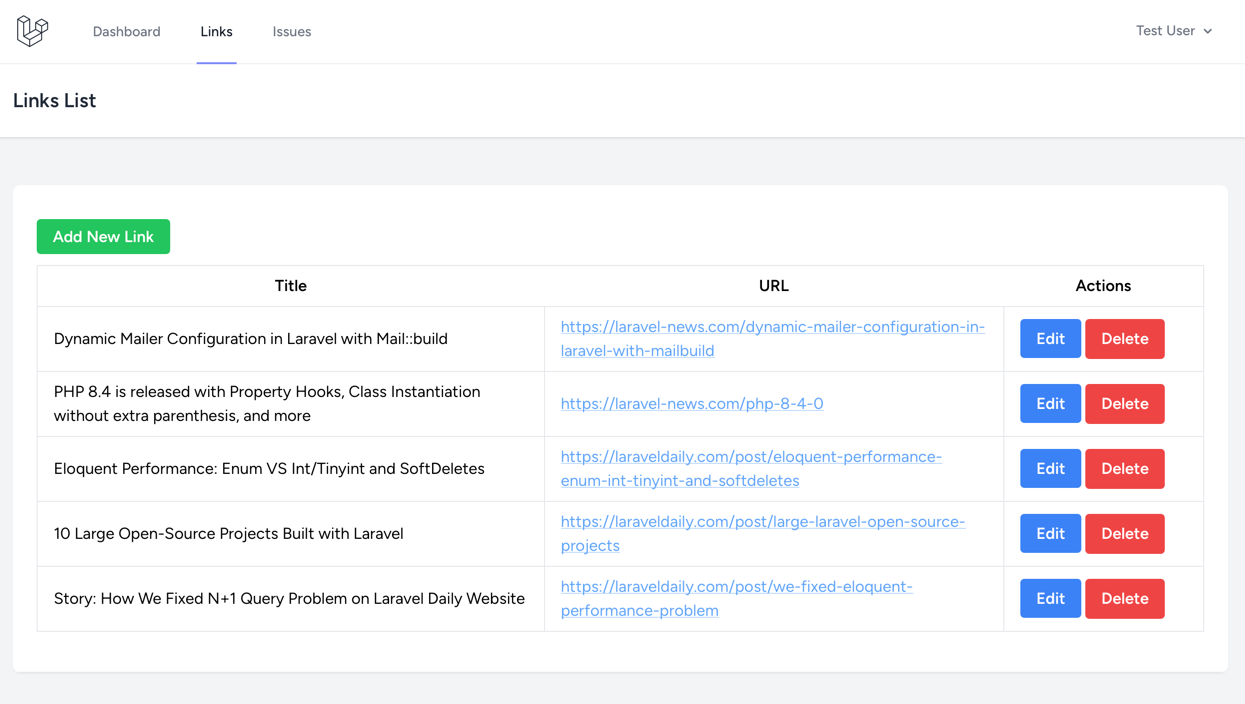Open the laravel-news.com/php-8-4-0 link

692,404
